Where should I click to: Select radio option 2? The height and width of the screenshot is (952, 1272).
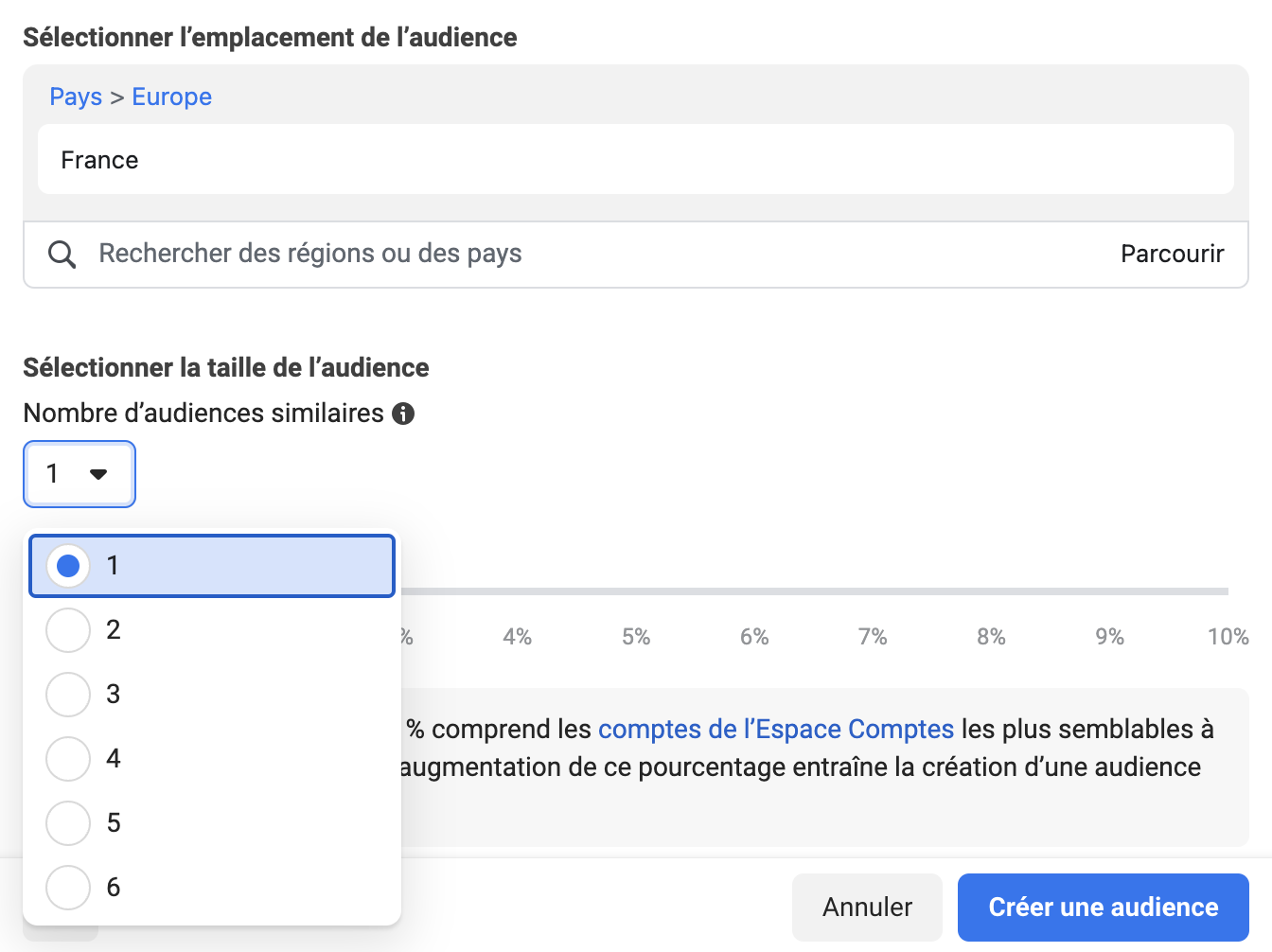click(x=68, y=630)
